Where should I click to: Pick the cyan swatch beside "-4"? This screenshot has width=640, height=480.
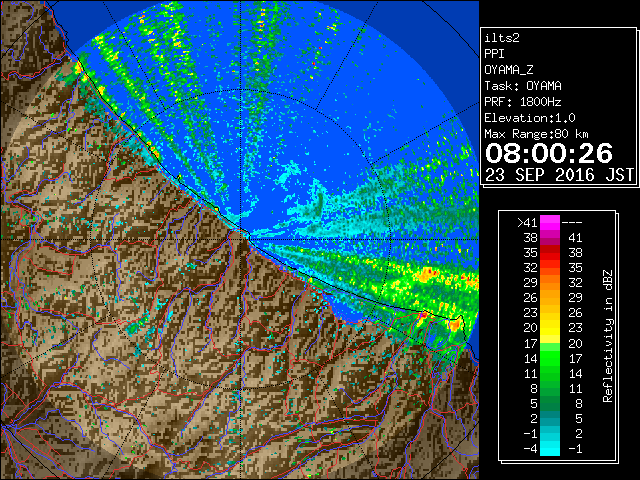(x=550, y=448)
